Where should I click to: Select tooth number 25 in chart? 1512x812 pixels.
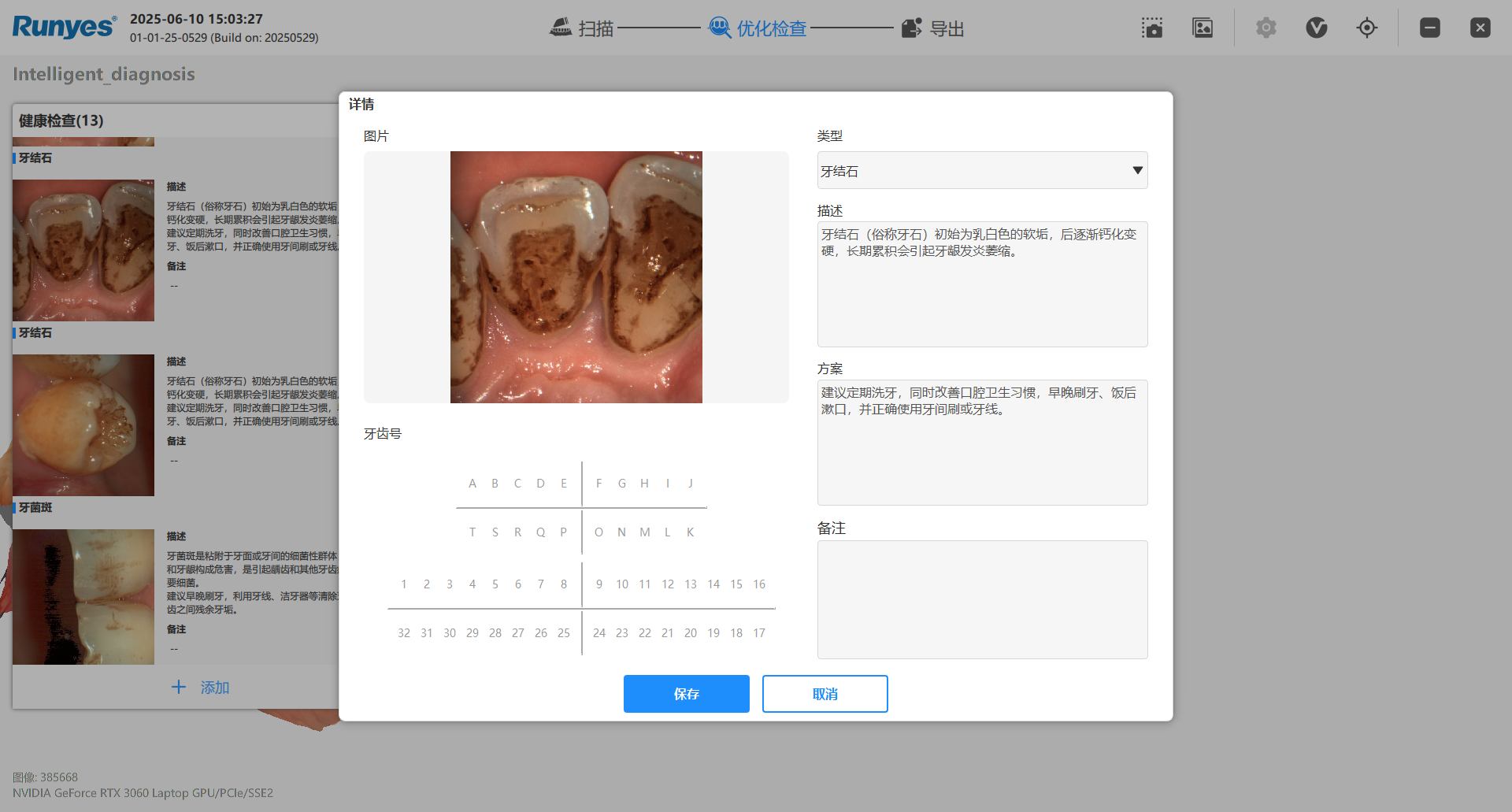(564, 633)
